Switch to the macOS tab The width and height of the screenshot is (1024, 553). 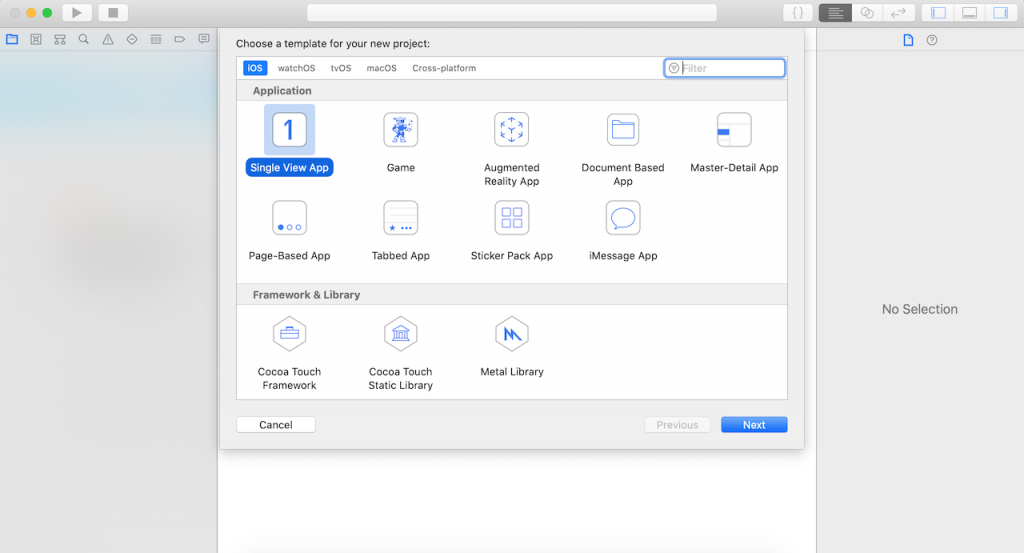[381, 68]
